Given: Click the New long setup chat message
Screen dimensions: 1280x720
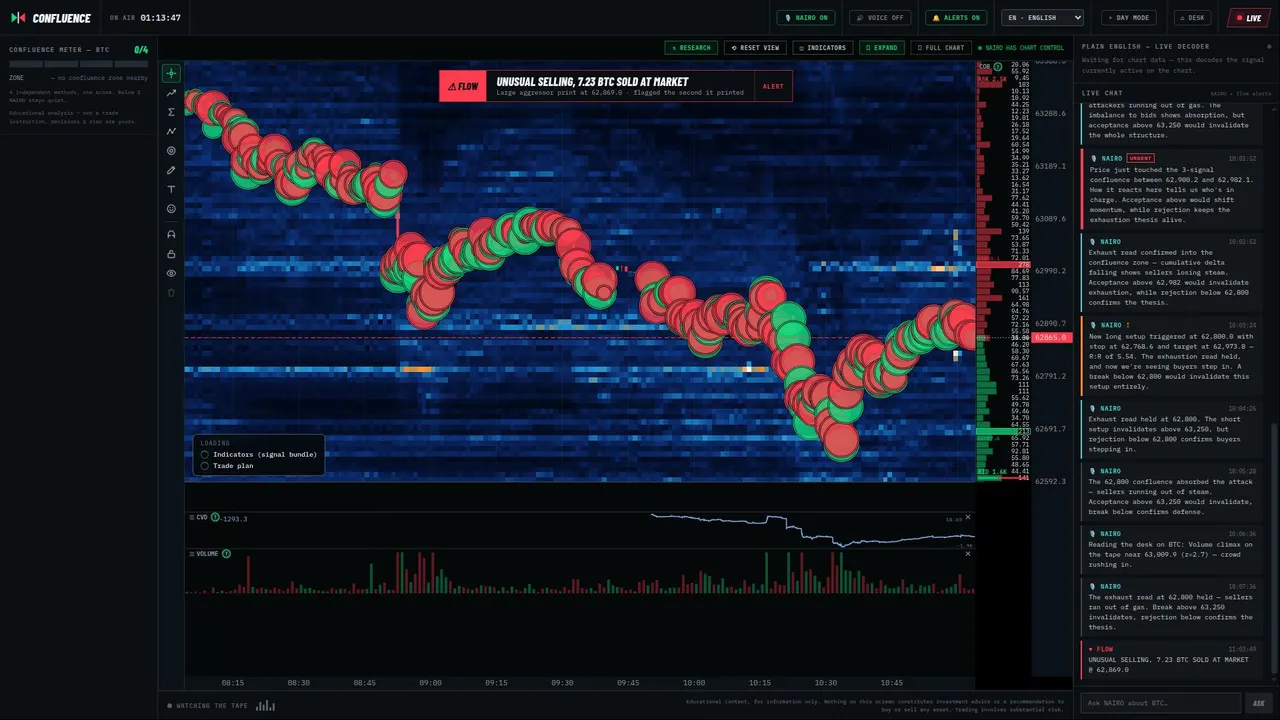Looking at the screenshot, I should 1171,355.
